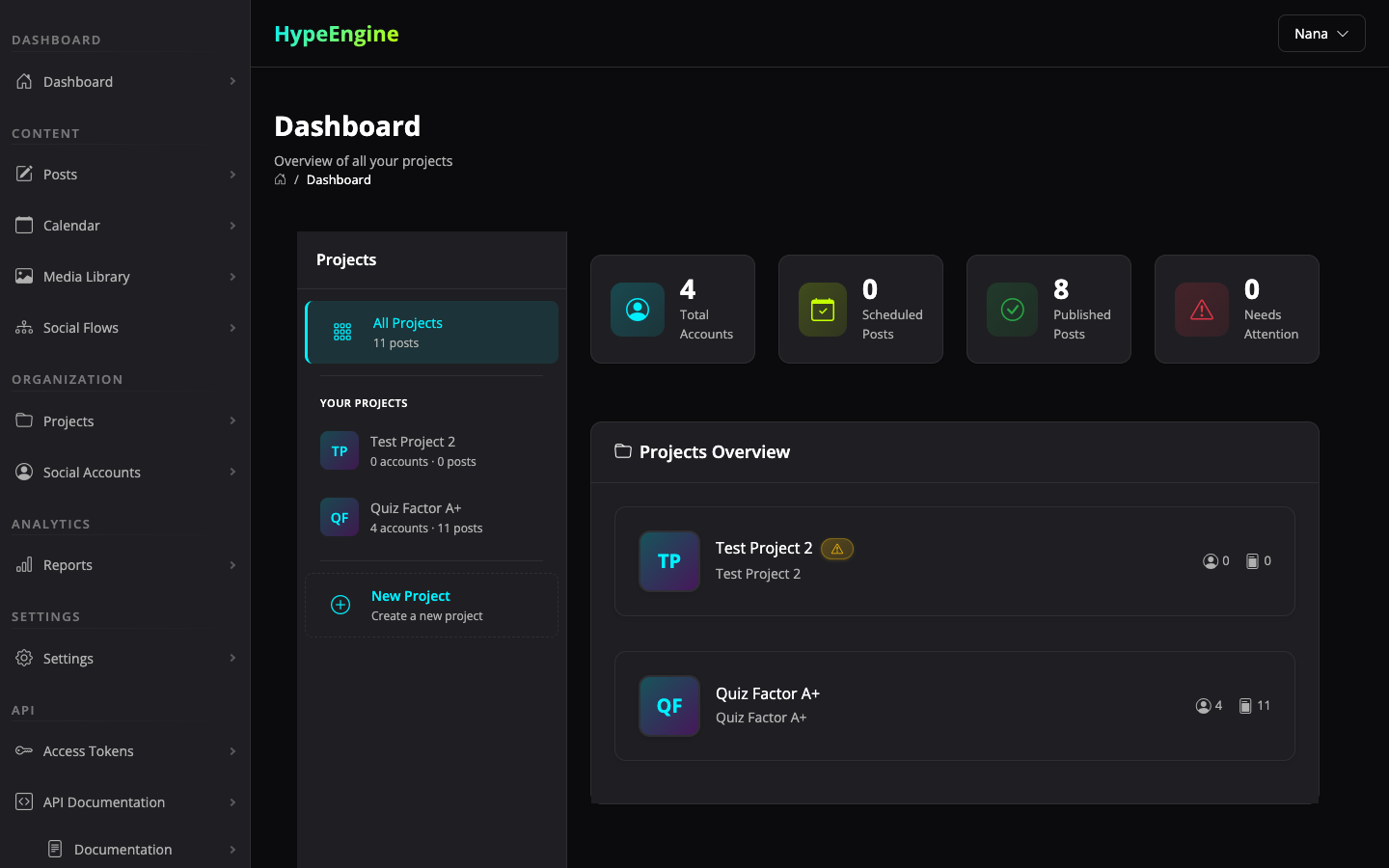The width and height of the screenshot is (1389, 868).
Task: Click the Scheduled Posts calendar icon
Action: click(x=823, y=309)
